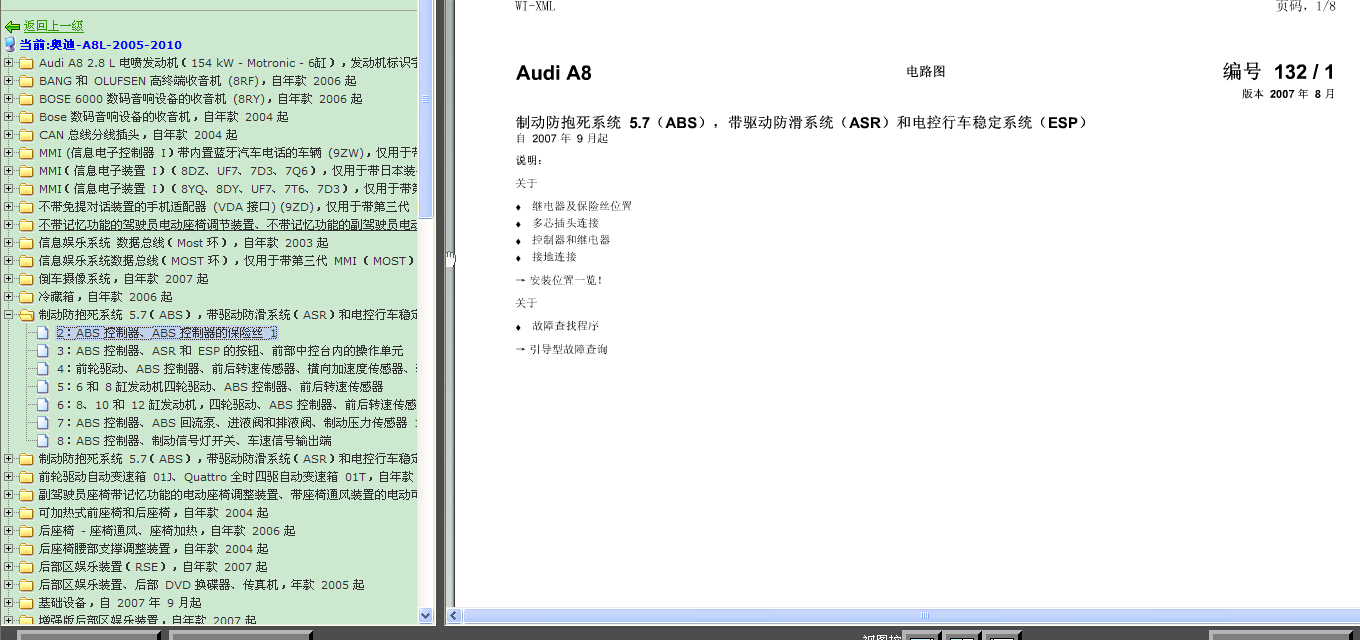Click the database icon beside 当前:奥迪-A8L-2005-2010
The image size is (1360, 640).
[10, 45]
